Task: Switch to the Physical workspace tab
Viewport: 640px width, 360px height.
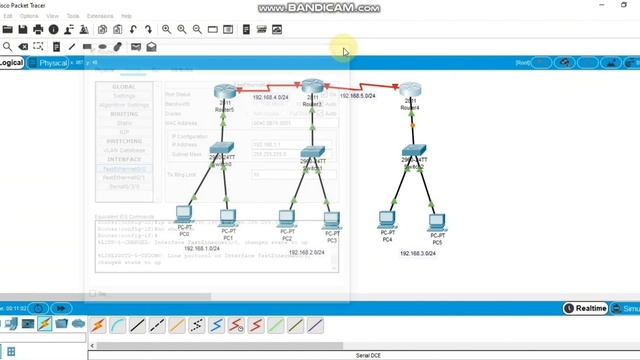Action: point(49,63)
